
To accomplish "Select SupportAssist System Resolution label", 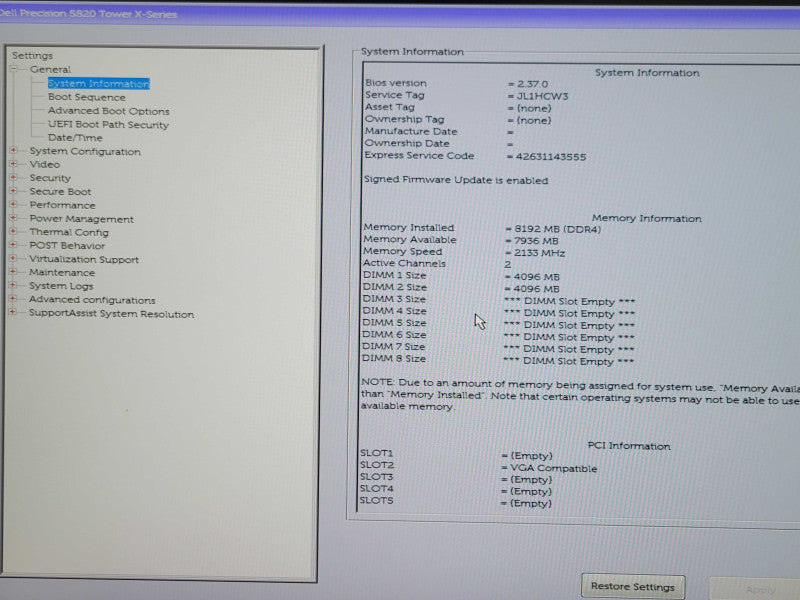I will [111, 314].
